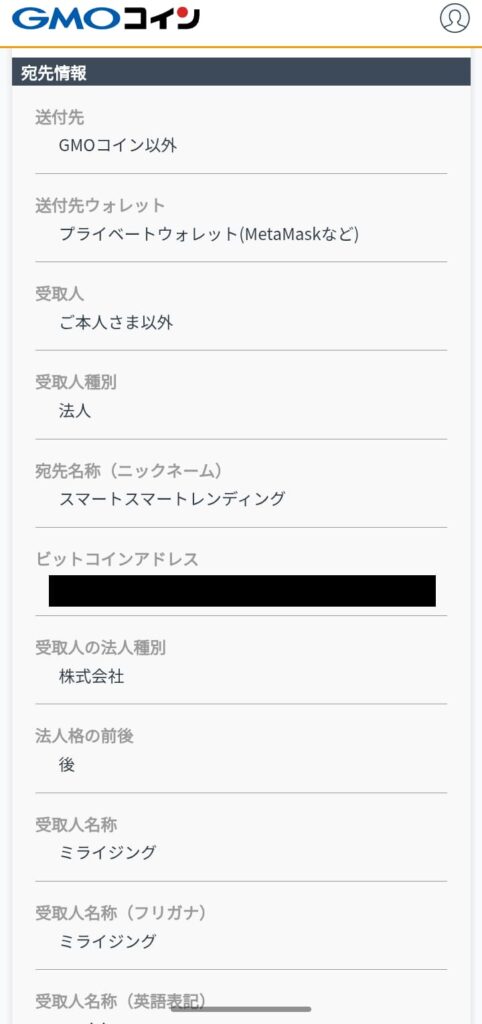This screenshot has width=482, height=1024.
Task: Open the user account profile icon
Action: (x=455, y=18)
